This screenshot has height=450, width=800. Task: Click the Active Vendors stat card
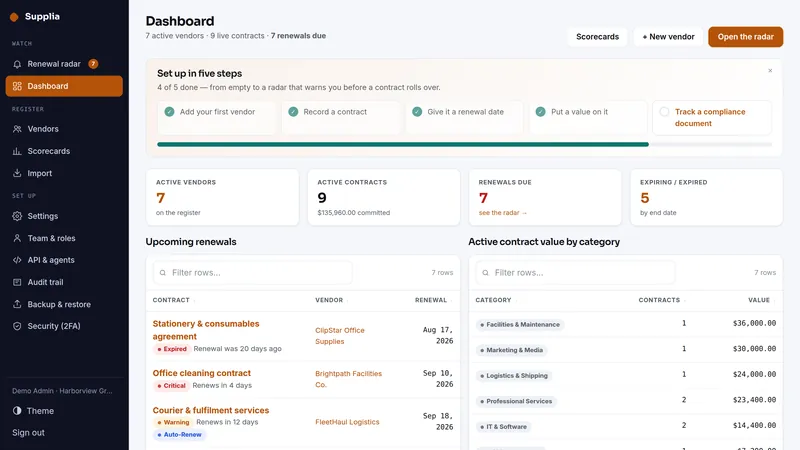pos(222,197)
